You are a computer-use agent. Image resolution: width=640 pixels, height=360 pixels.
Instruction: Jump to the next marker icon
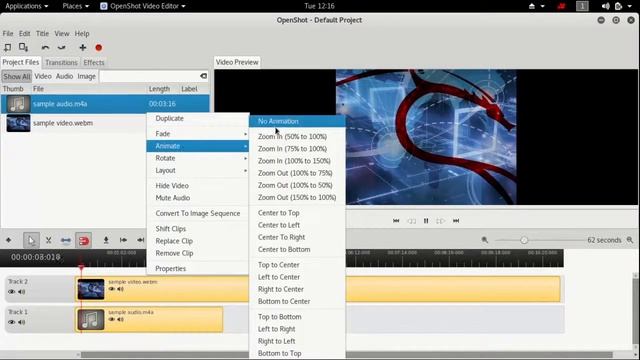tap(140, 240)
